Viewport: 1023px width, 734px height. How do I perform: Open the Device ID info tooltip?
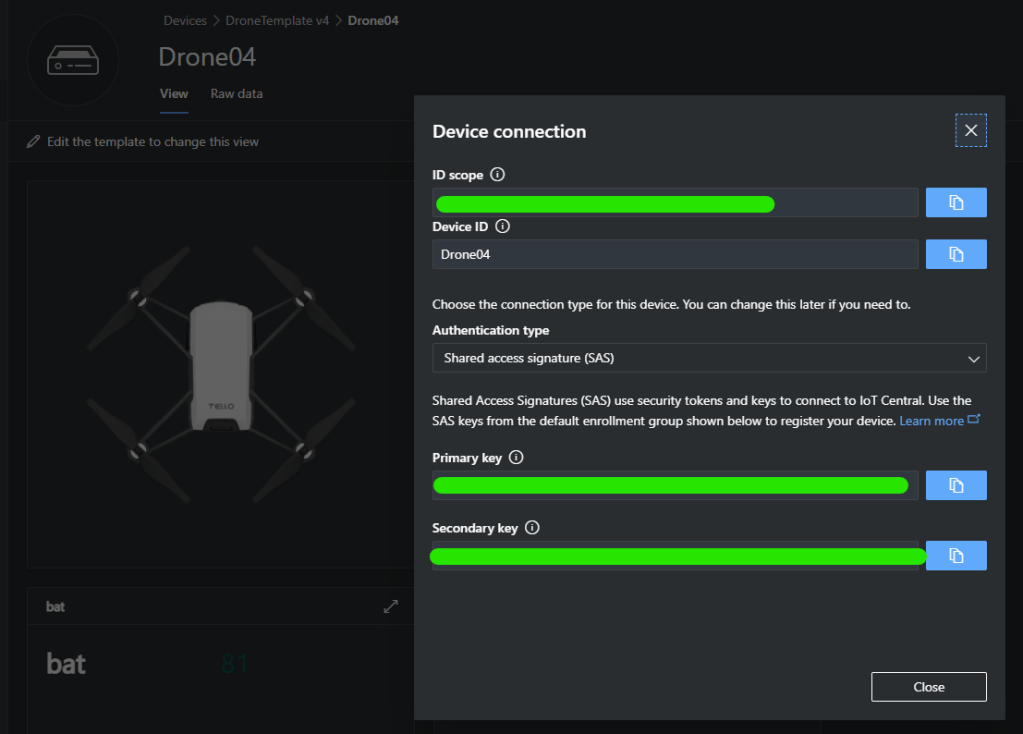(x=502, y=226)
